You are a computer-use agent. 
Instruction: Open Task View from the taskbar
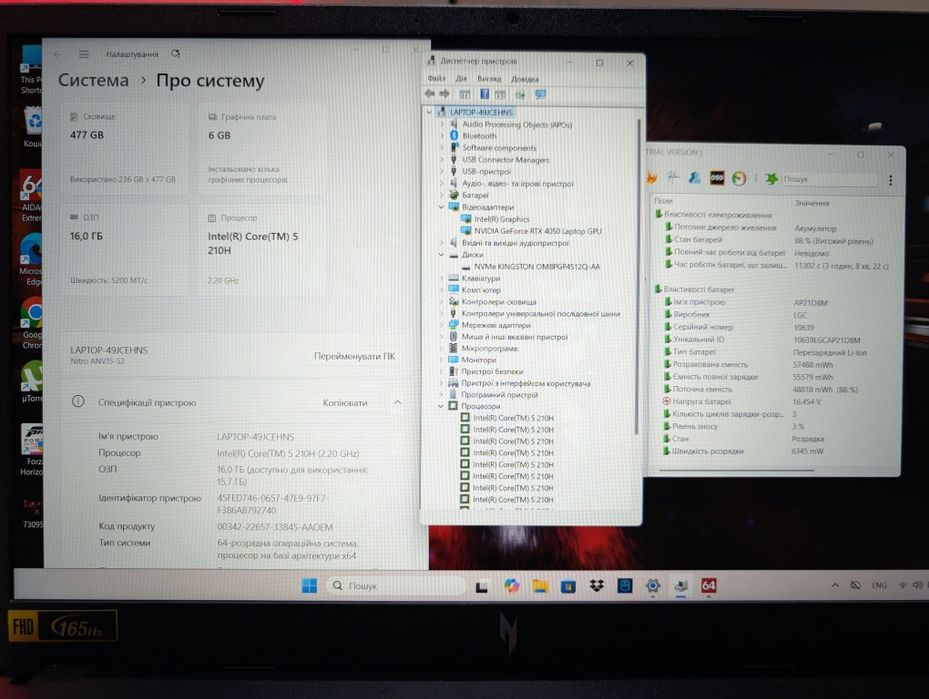pyautogui.click(x=482, y=586)
